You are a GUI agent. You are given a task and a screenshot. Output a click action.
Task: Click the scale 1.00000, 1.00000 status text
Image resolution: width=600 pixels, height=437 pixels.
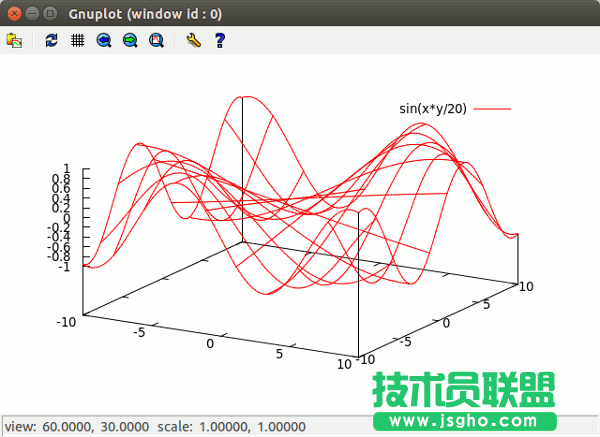(232, 427)
